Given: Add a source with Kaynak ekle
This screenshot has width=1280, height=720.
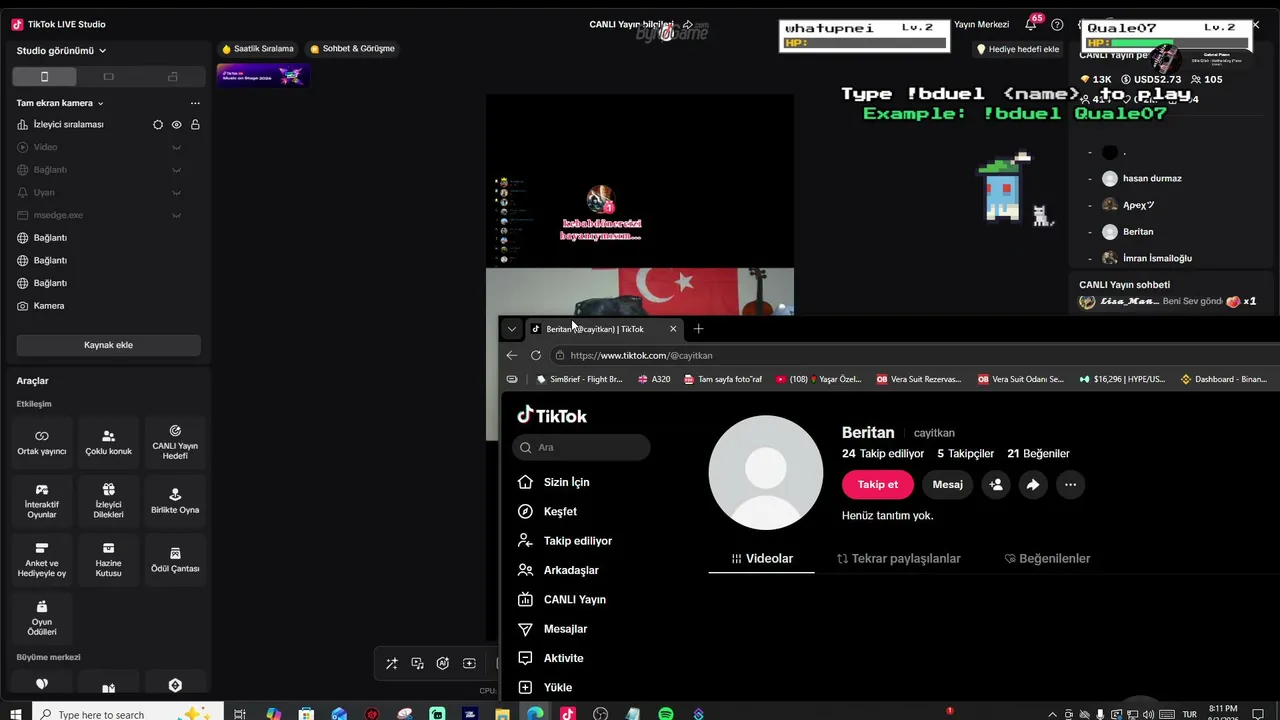Looking at the screenshot, I should pyautogui.click(x=108, y=345).
